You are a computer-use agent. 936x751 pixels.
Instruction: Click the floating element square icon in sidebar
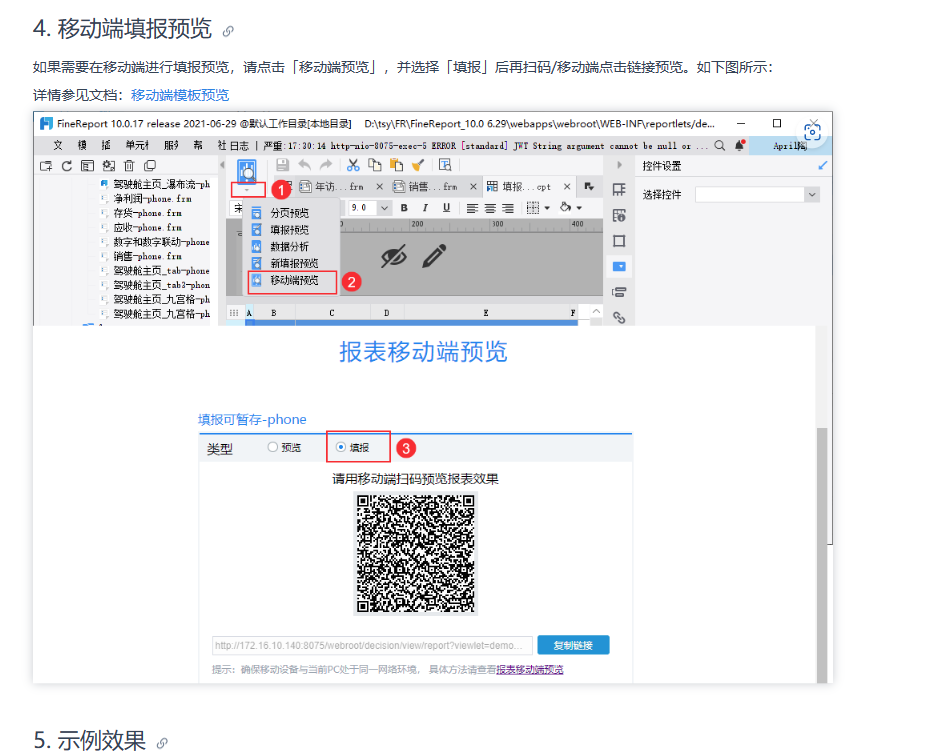619,241
